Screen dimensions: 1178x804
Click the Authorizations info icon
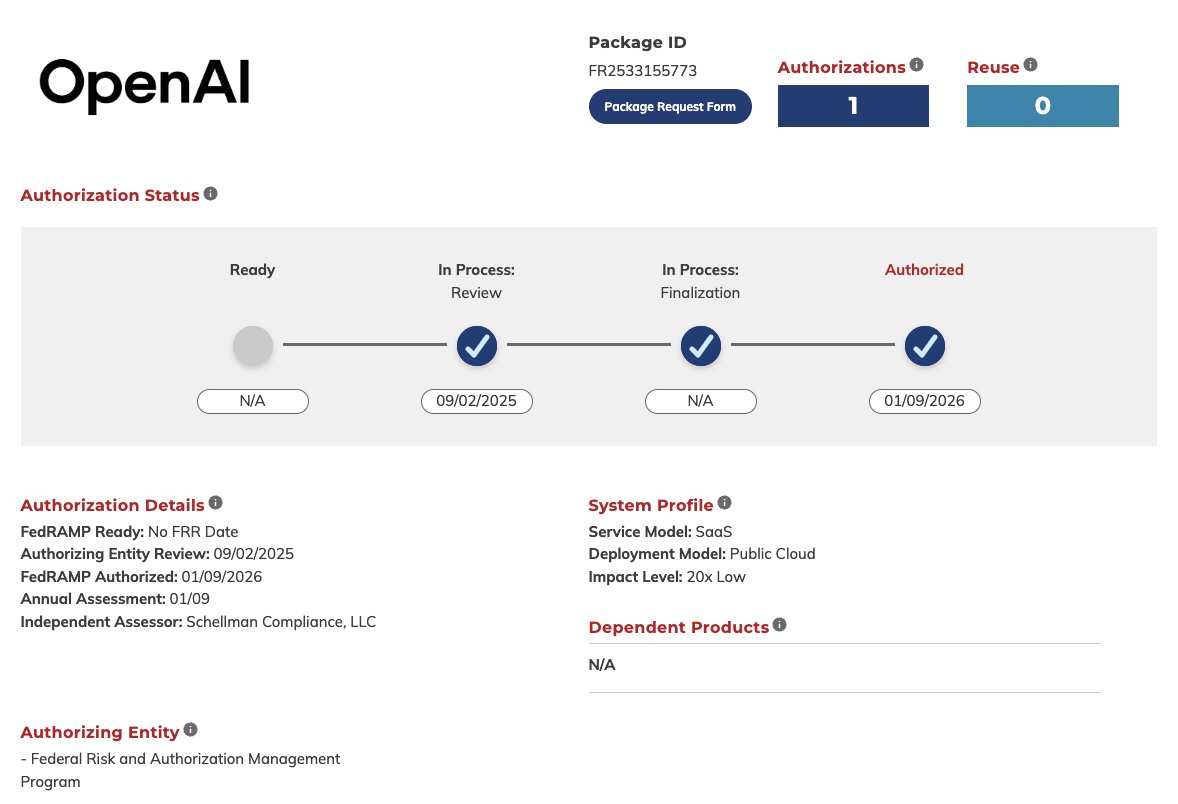coord(917,65)
